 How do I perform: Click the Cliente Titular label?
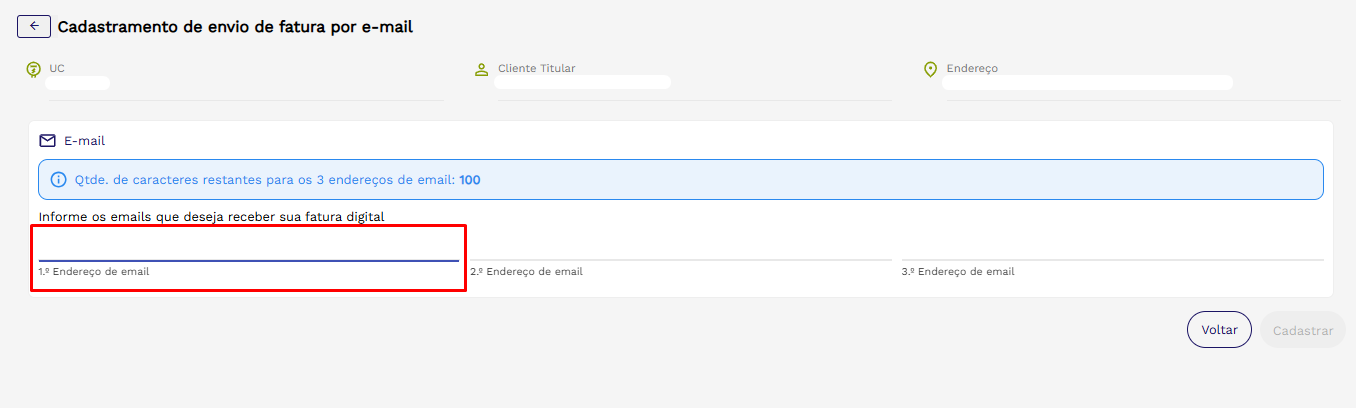click(536, 68)
